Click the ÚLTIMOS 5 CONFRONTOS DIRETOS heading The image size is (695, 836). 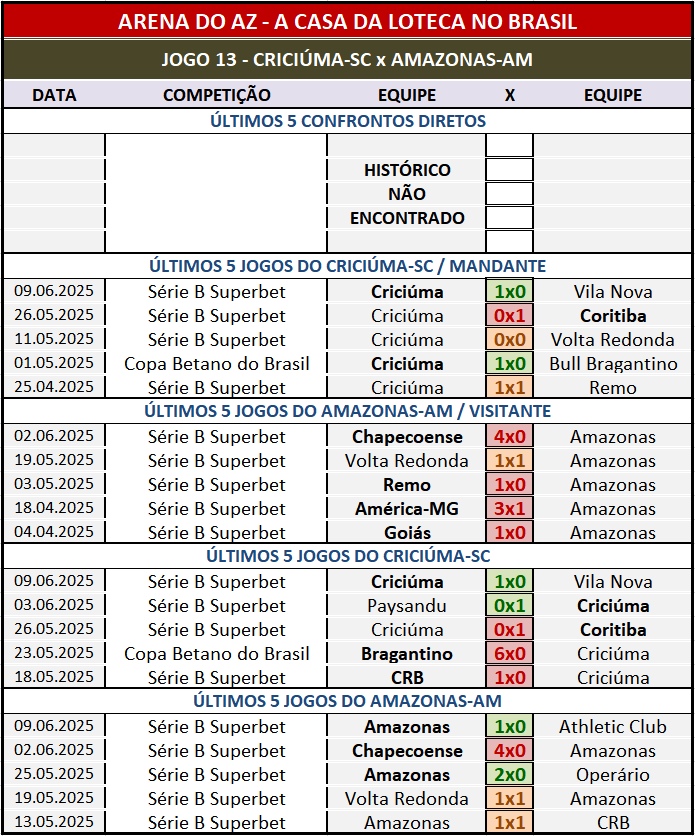click(x=347, y=121)
